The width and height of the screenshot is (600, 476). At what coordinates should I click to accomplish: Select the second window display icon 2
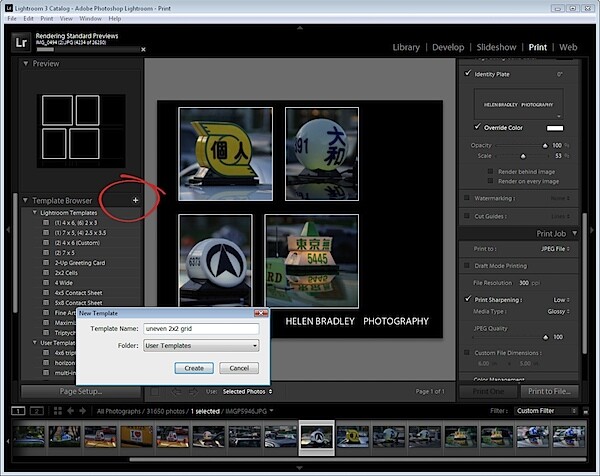pyautogui.click(x=37, y=411)
